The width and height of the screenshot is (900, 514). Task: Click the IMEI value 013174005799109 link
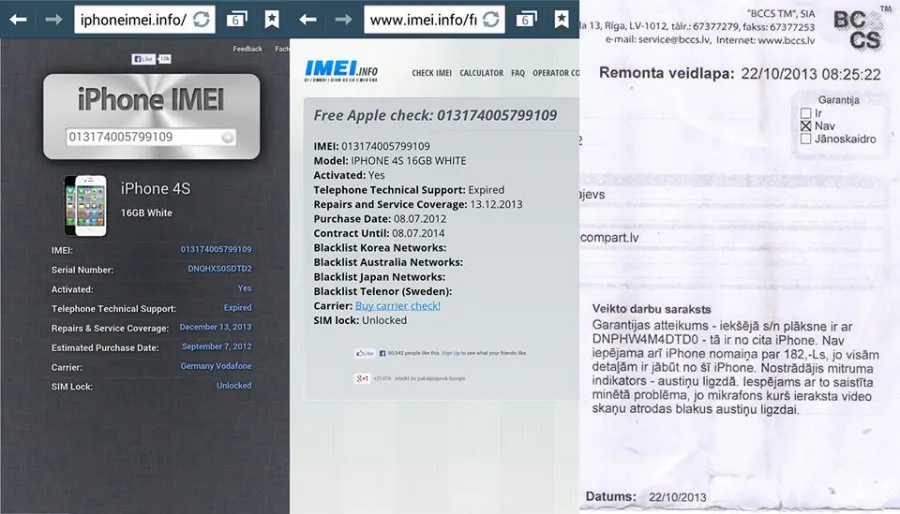(x=216, y=249)
